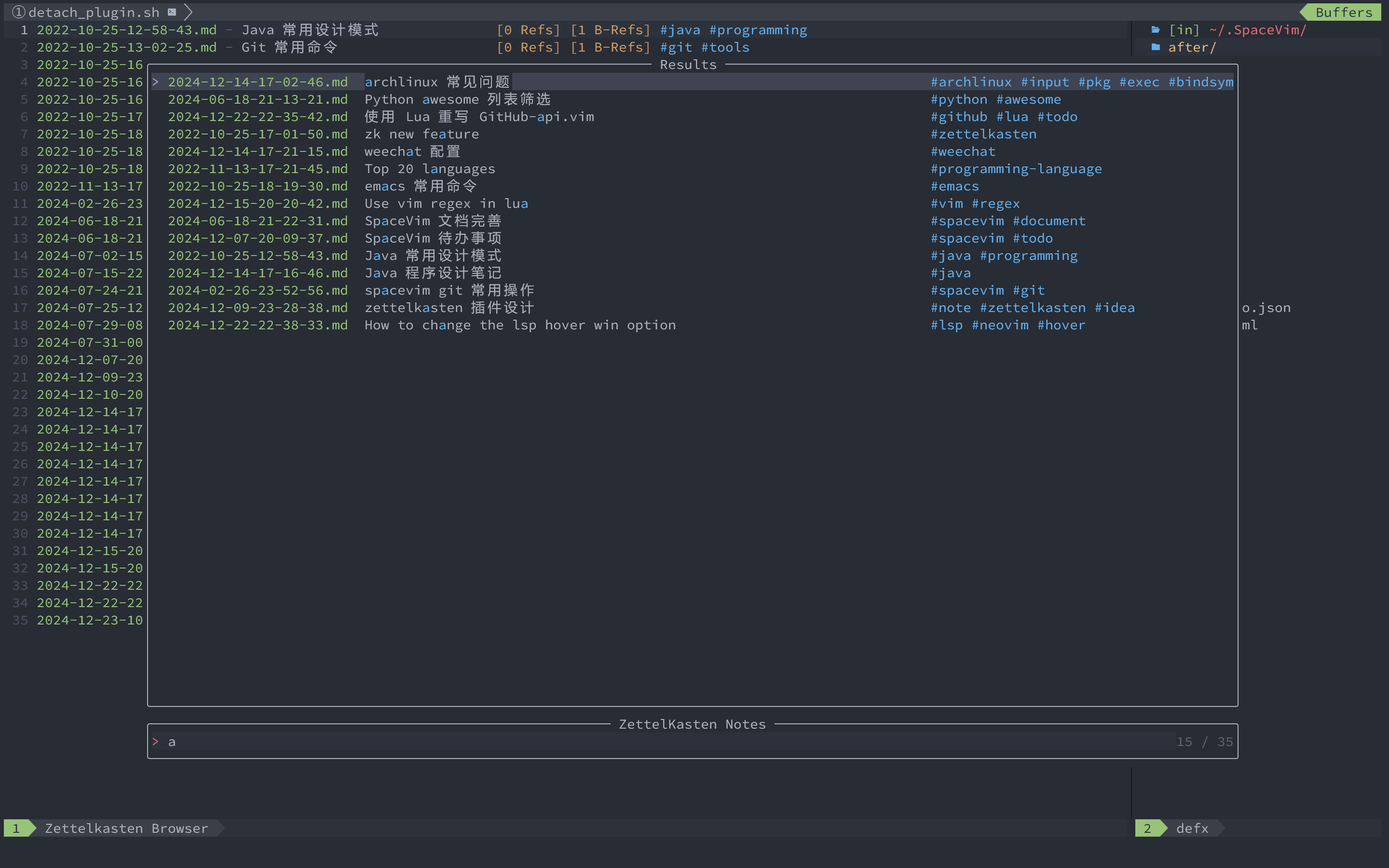Click the circled number 1 tab index icon
The width and height of the screenshot is (1389, 868).
[18, 12]
